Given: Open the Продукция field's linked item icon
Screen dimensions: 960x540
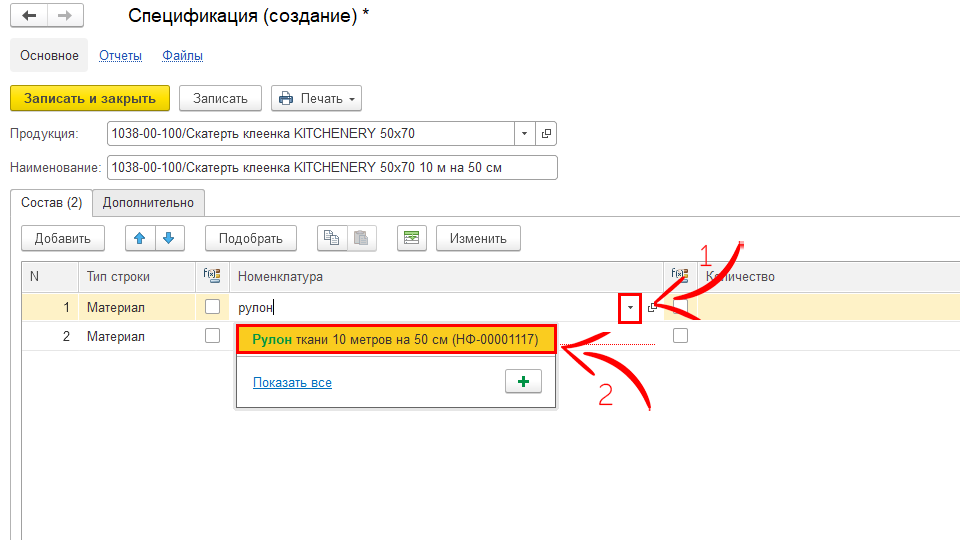Looking at the screenshot, I should 546,133.
